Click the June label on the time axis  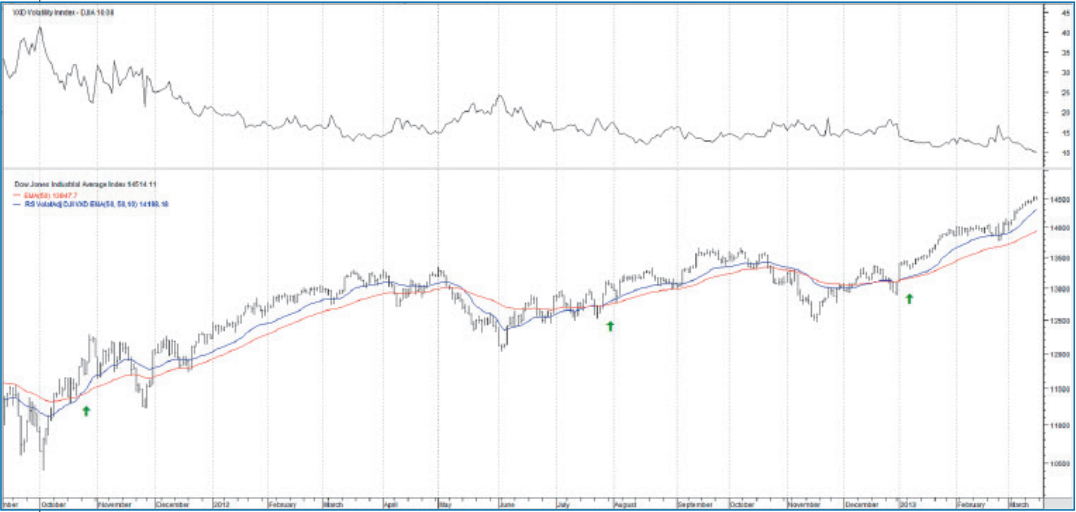tap(506, 505)
